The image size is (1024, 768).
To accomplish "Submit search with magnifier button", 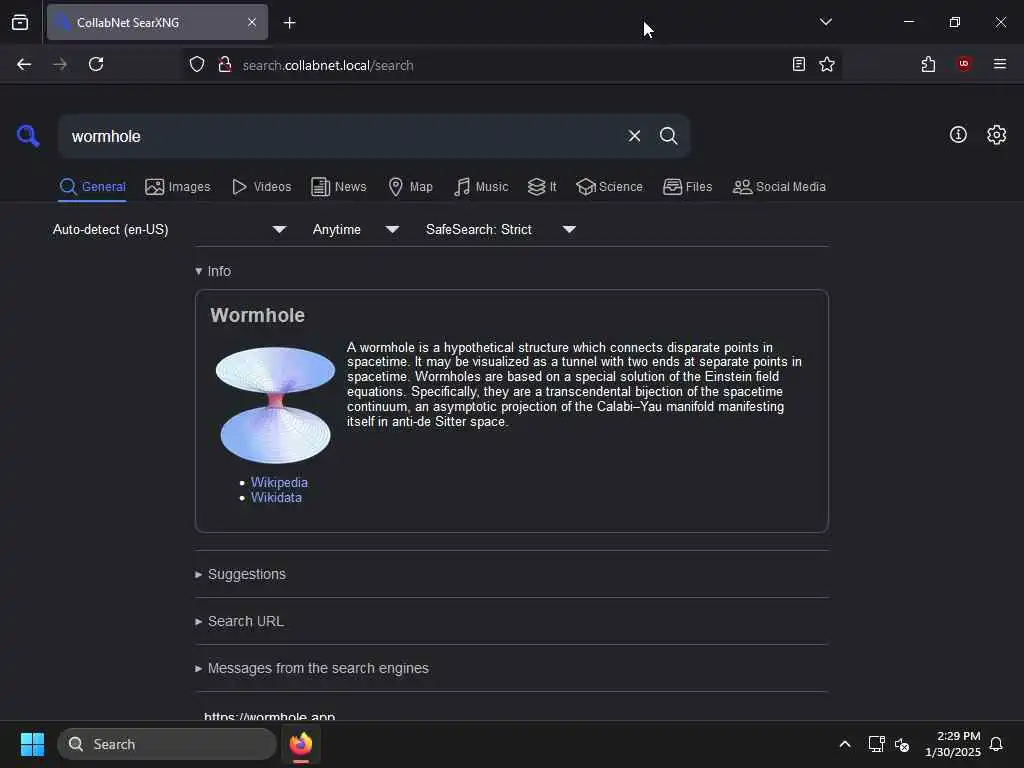I will pos(668,136).
